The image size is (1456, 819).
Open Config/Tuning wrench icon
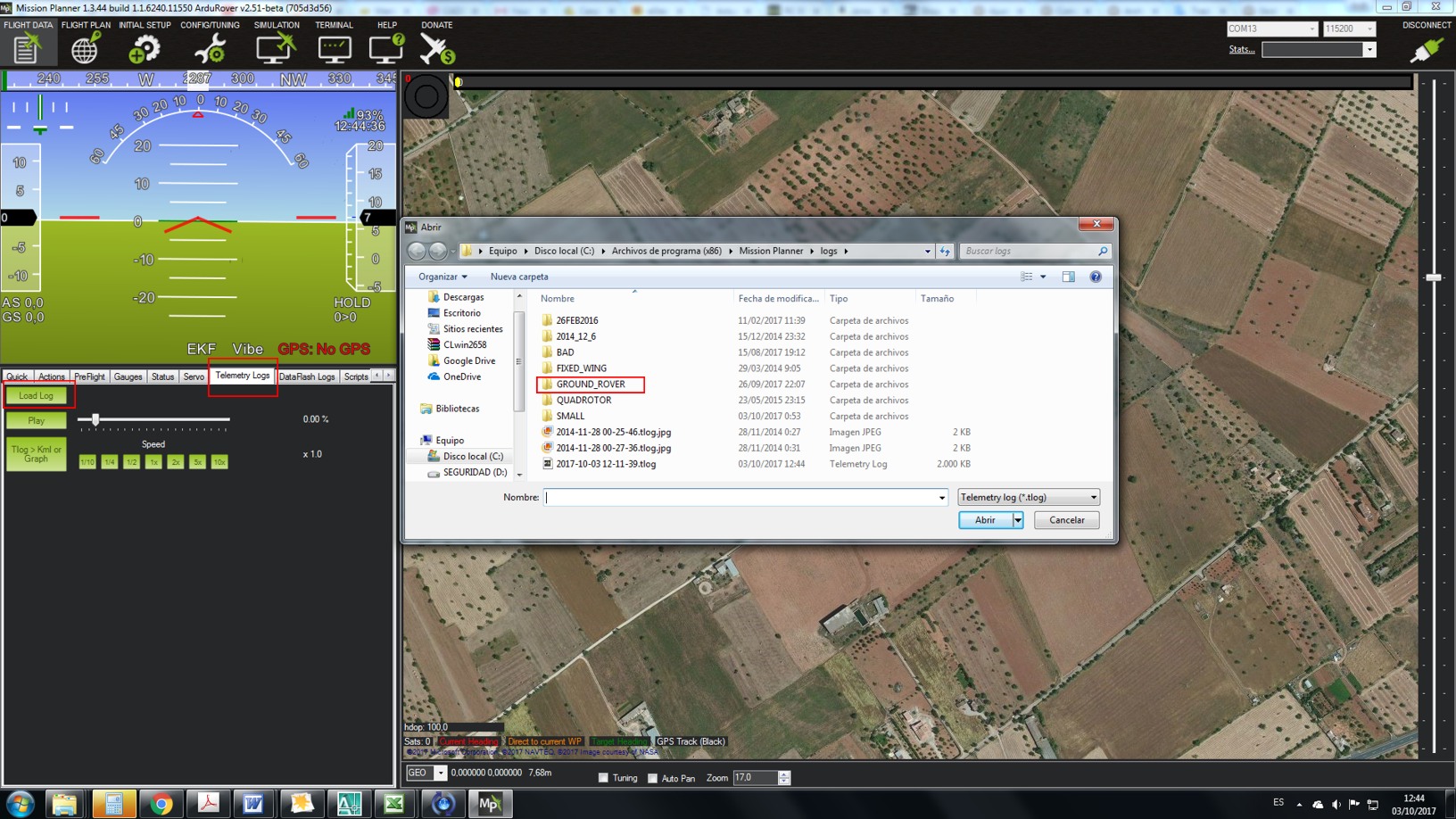(x=210, y=49)
